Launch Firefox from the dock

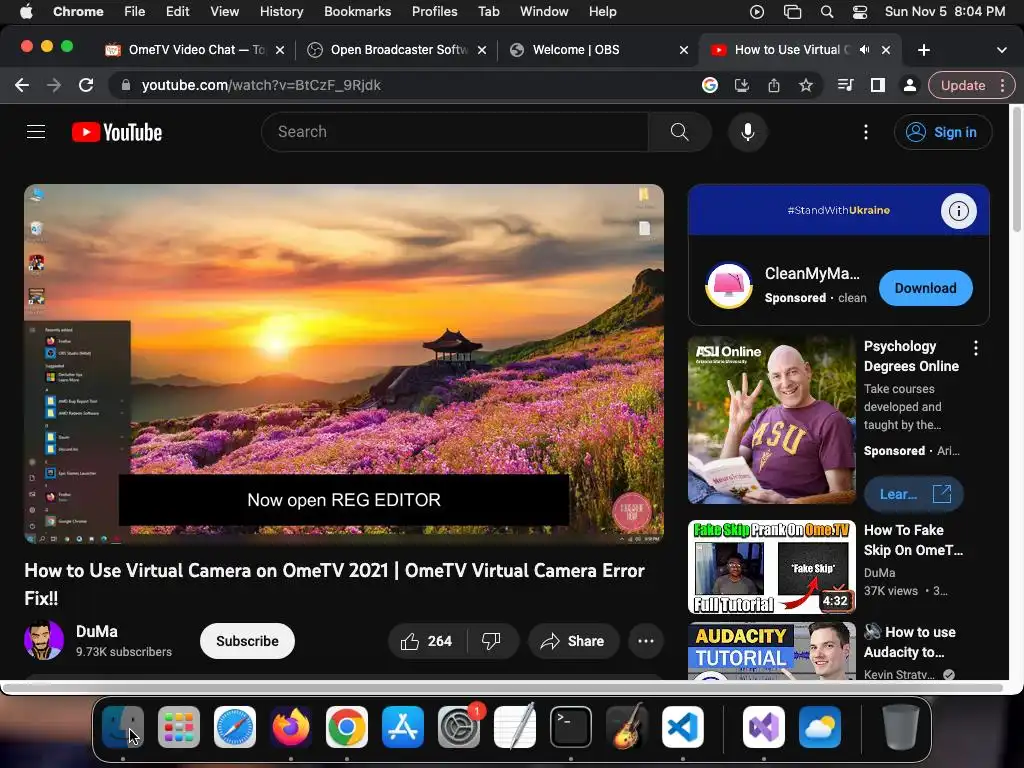tap(291, 727)
